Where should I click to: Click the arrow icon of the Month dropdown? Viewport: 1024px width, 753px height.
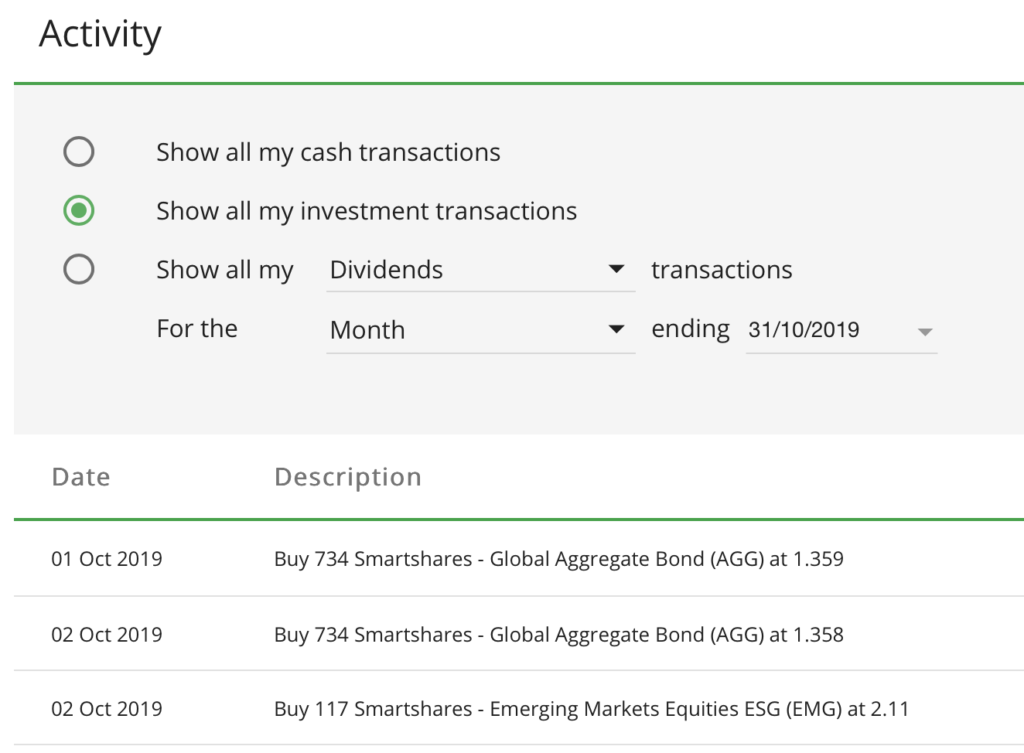(617, 329)
